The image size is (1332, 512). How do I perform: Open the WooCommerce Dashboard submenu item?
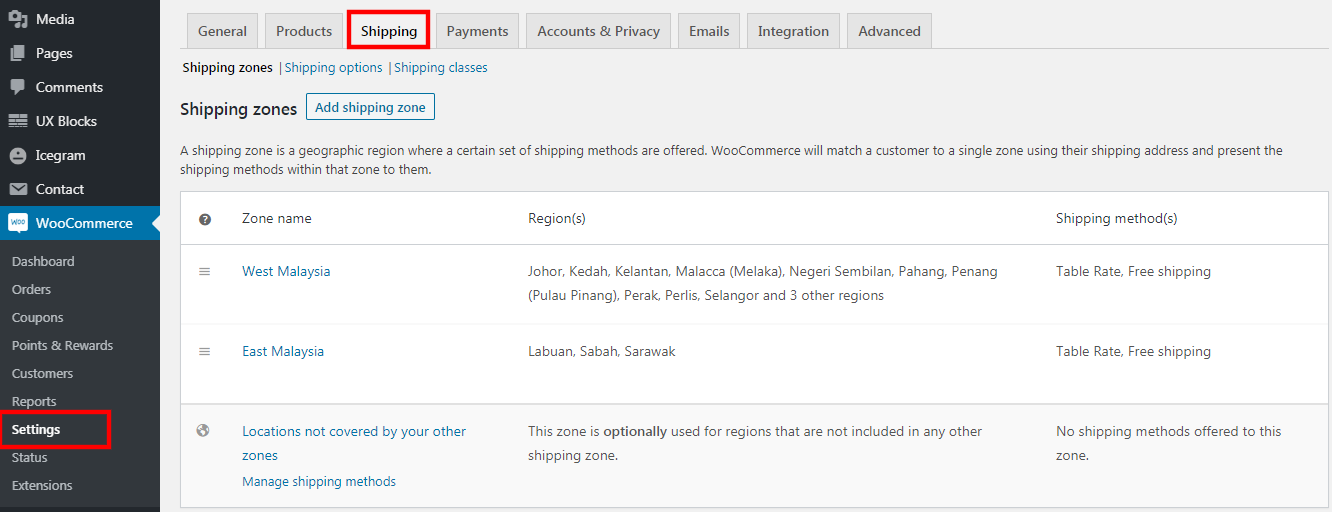pos(43,261)
